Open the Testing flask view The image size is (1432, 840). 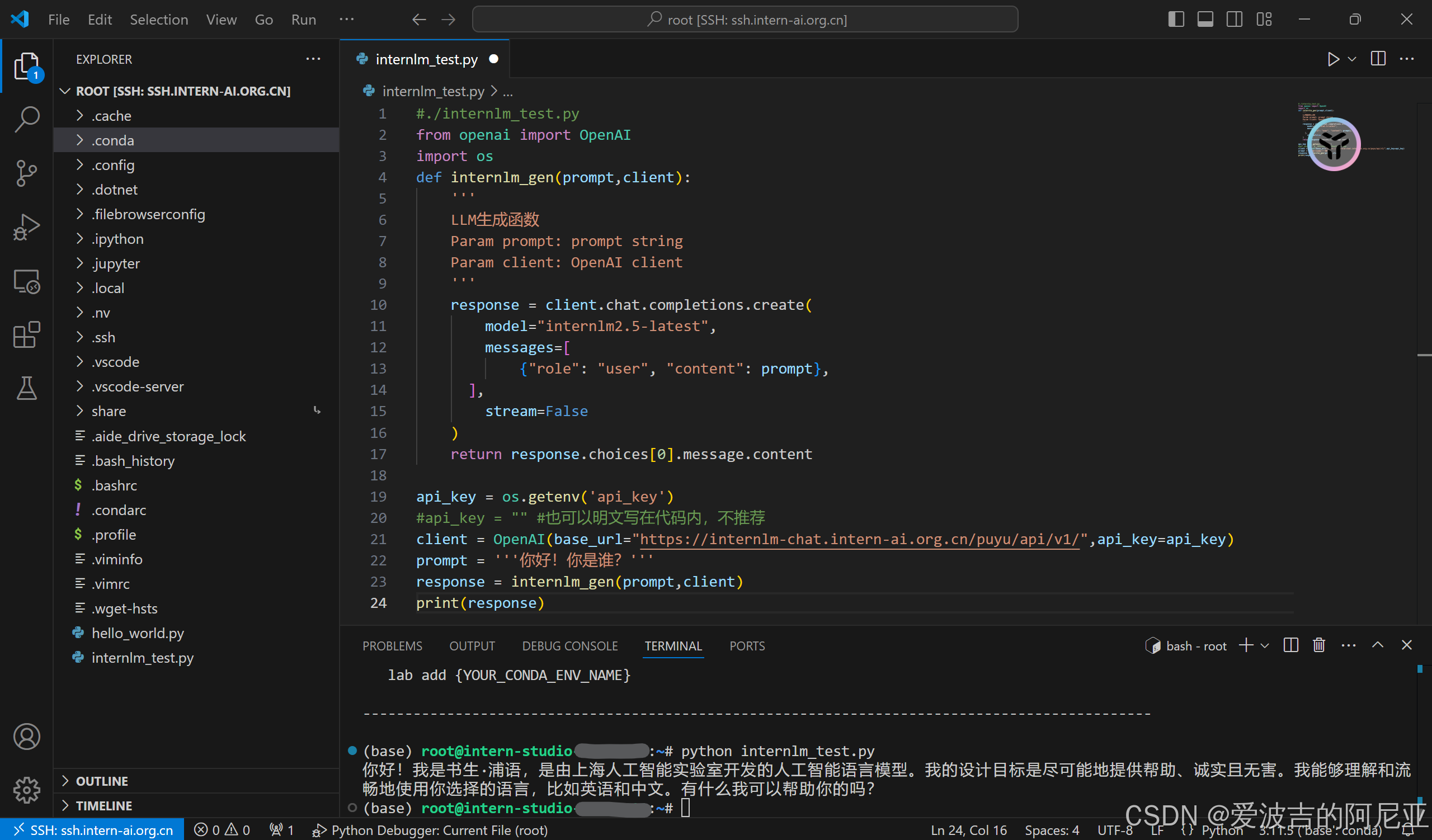click(27, 389)
